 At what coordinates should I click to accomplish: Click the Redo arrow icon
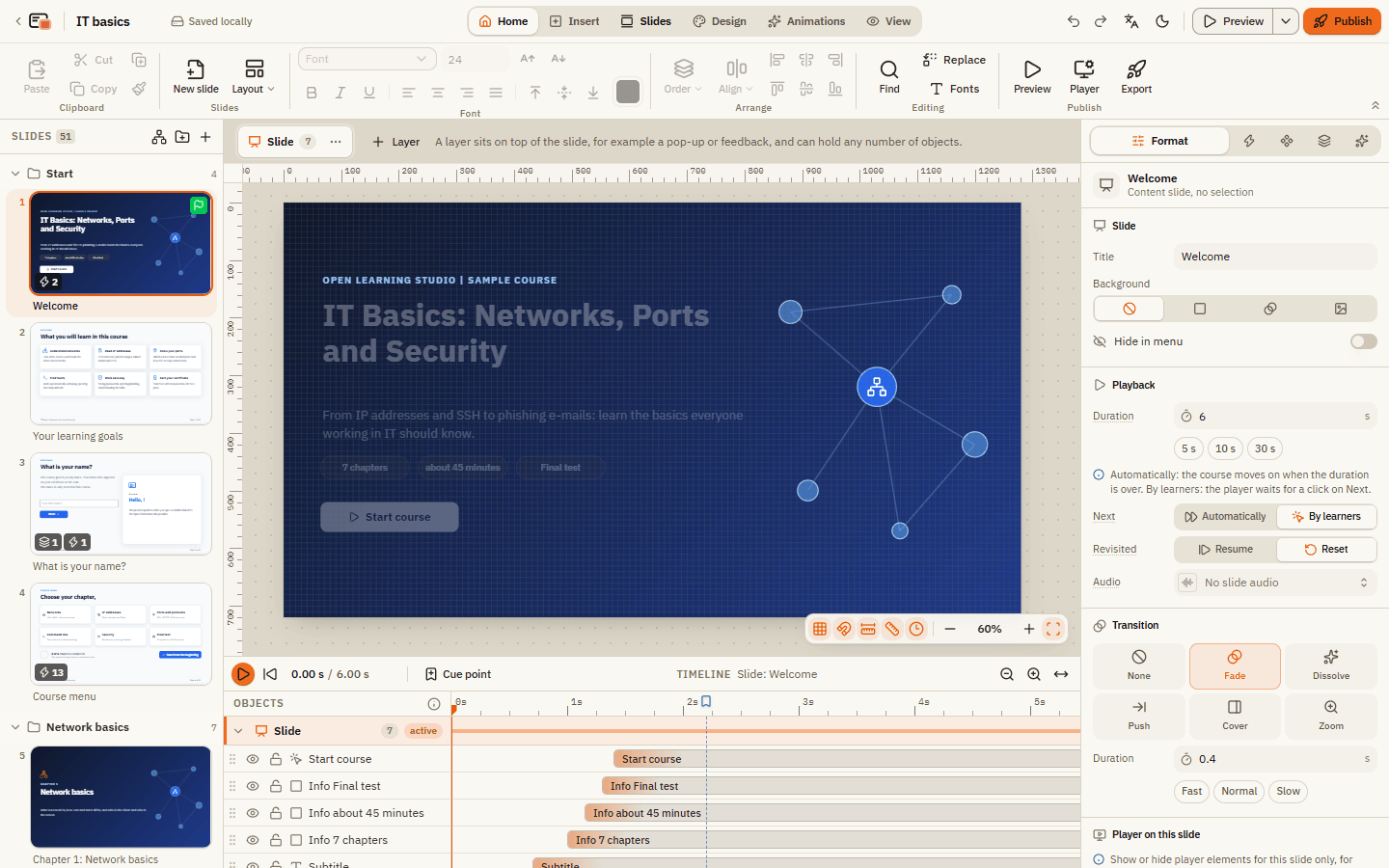(x=1101, y=21)
